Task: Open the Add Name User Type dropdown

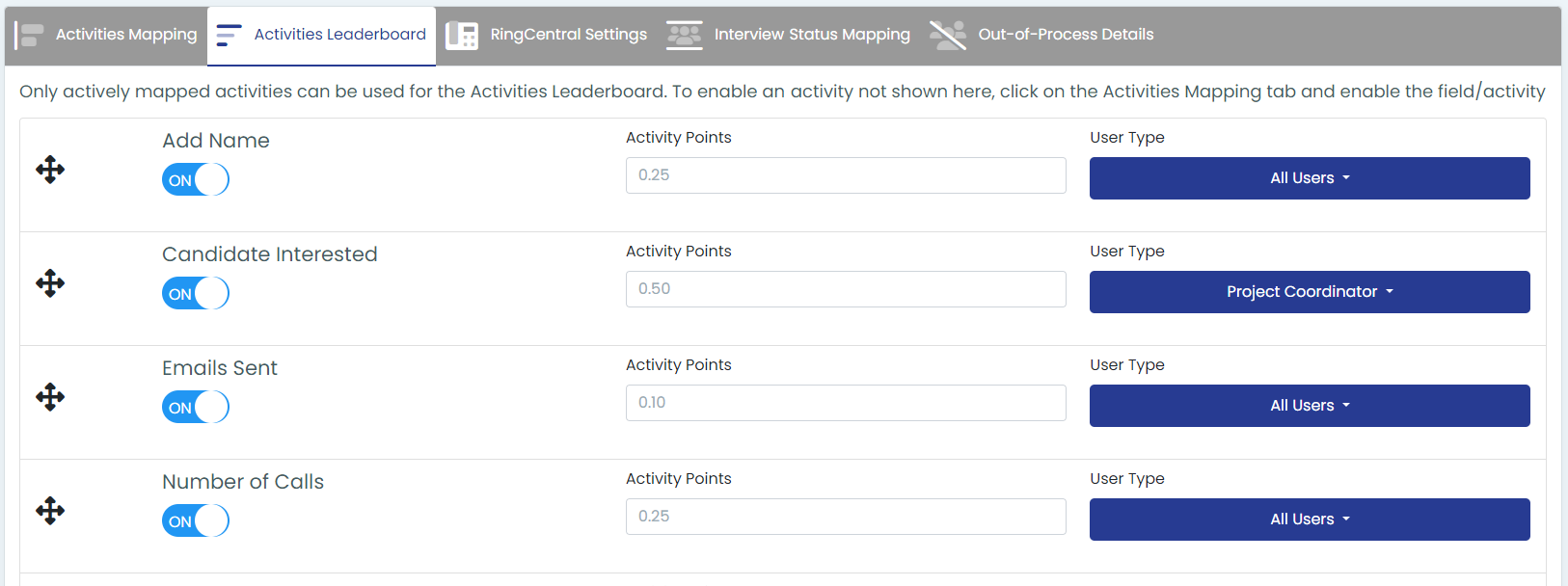Action: point(1310,178)
